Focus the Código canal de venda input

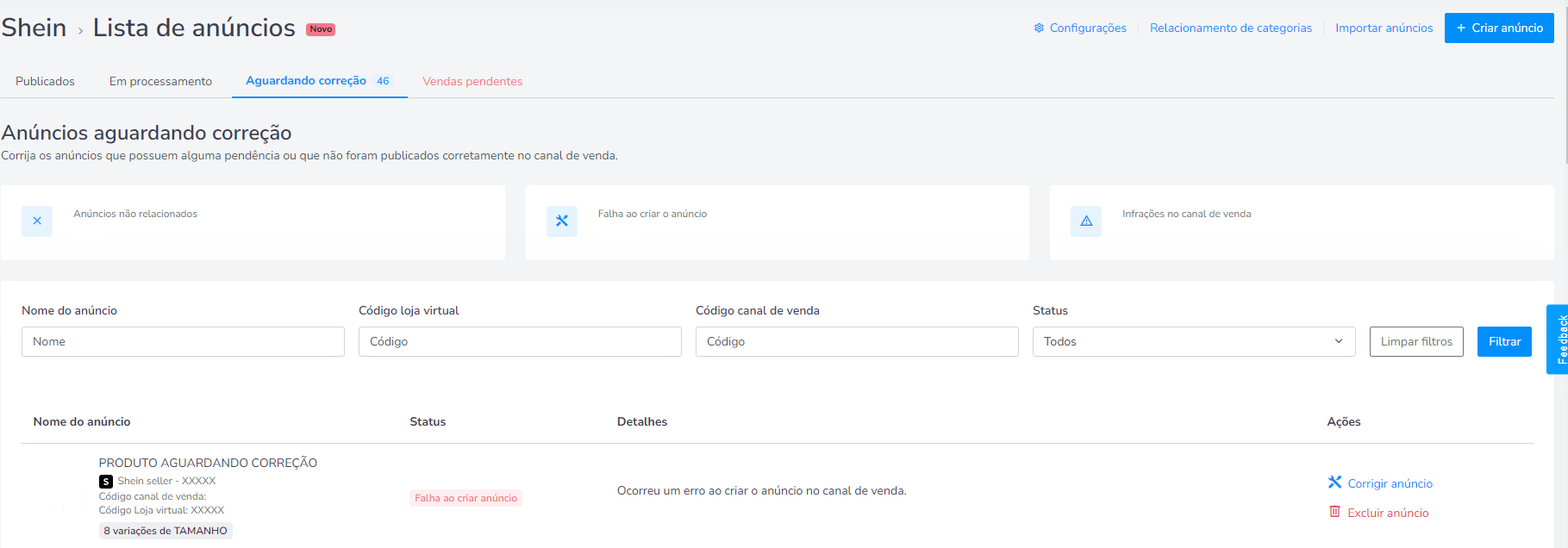857,342
